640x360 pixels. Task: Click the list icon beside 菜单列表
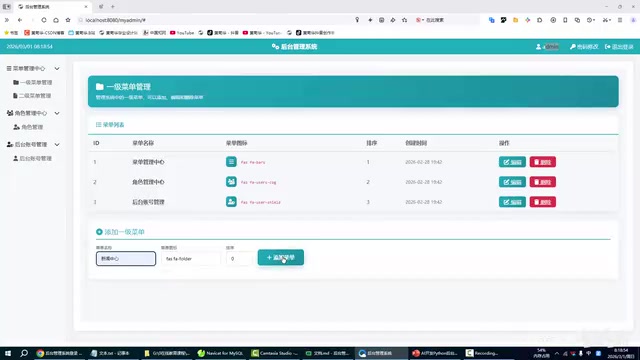98,124
